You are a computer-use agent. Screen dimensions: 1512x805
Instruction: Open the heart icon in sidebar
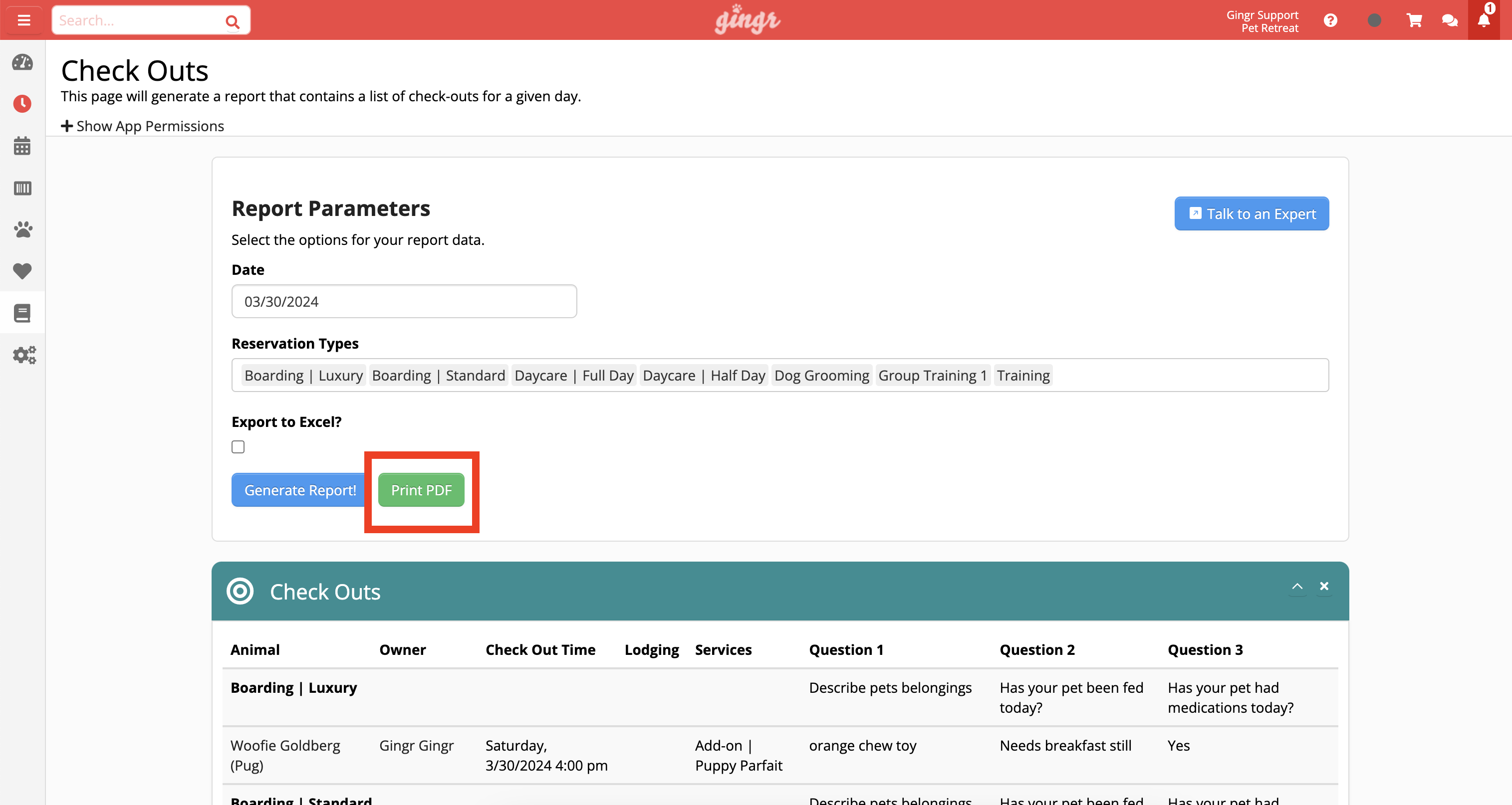pyautogui.click(x=22, y=271)
